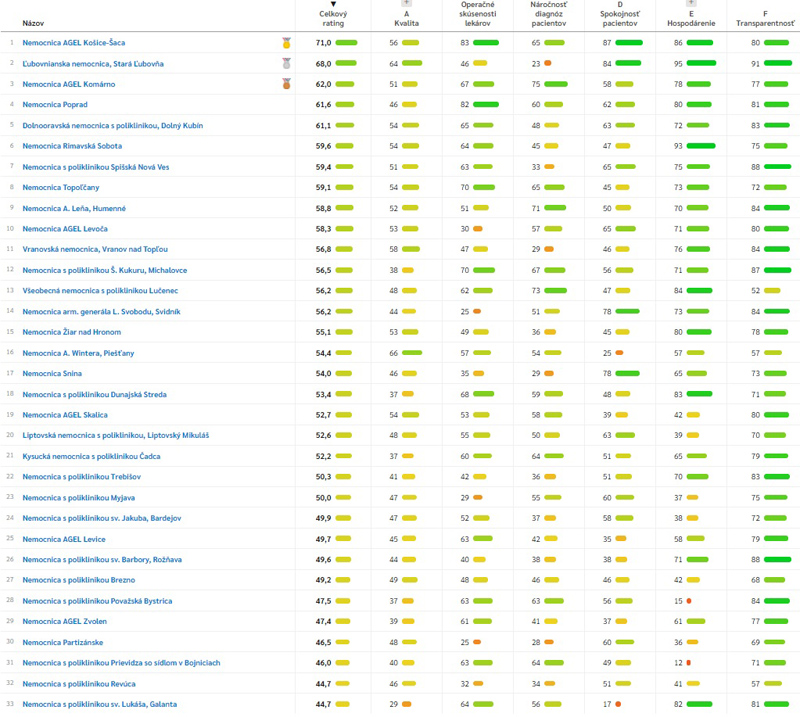800x717 pixels.
Task: Open Nemocnica A. Wintera, Piešťany link
Action: pos(78,353)
